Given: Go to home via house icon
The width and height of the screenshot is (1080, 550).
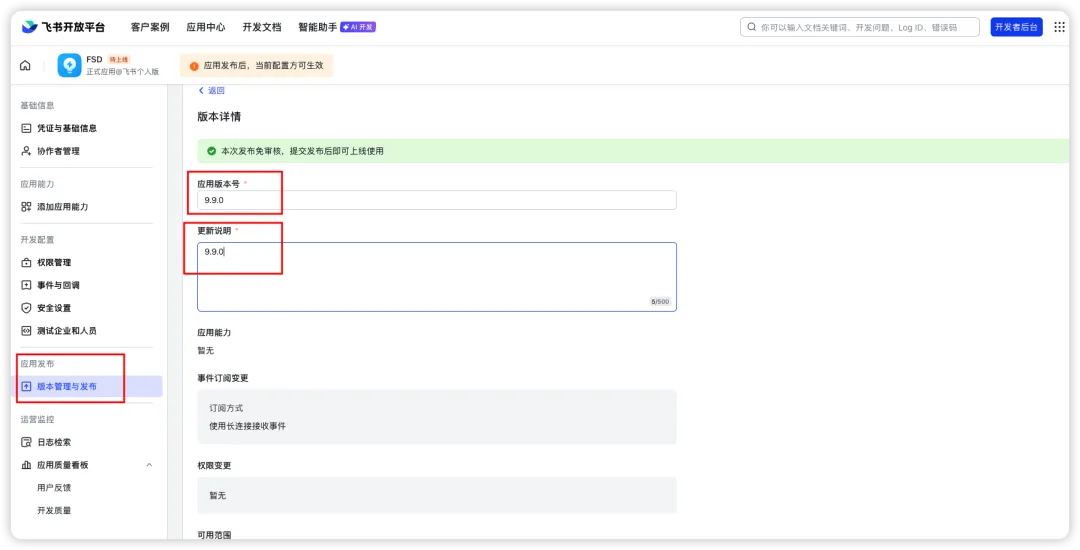Looking at the screenshot, I should (25, 65).
